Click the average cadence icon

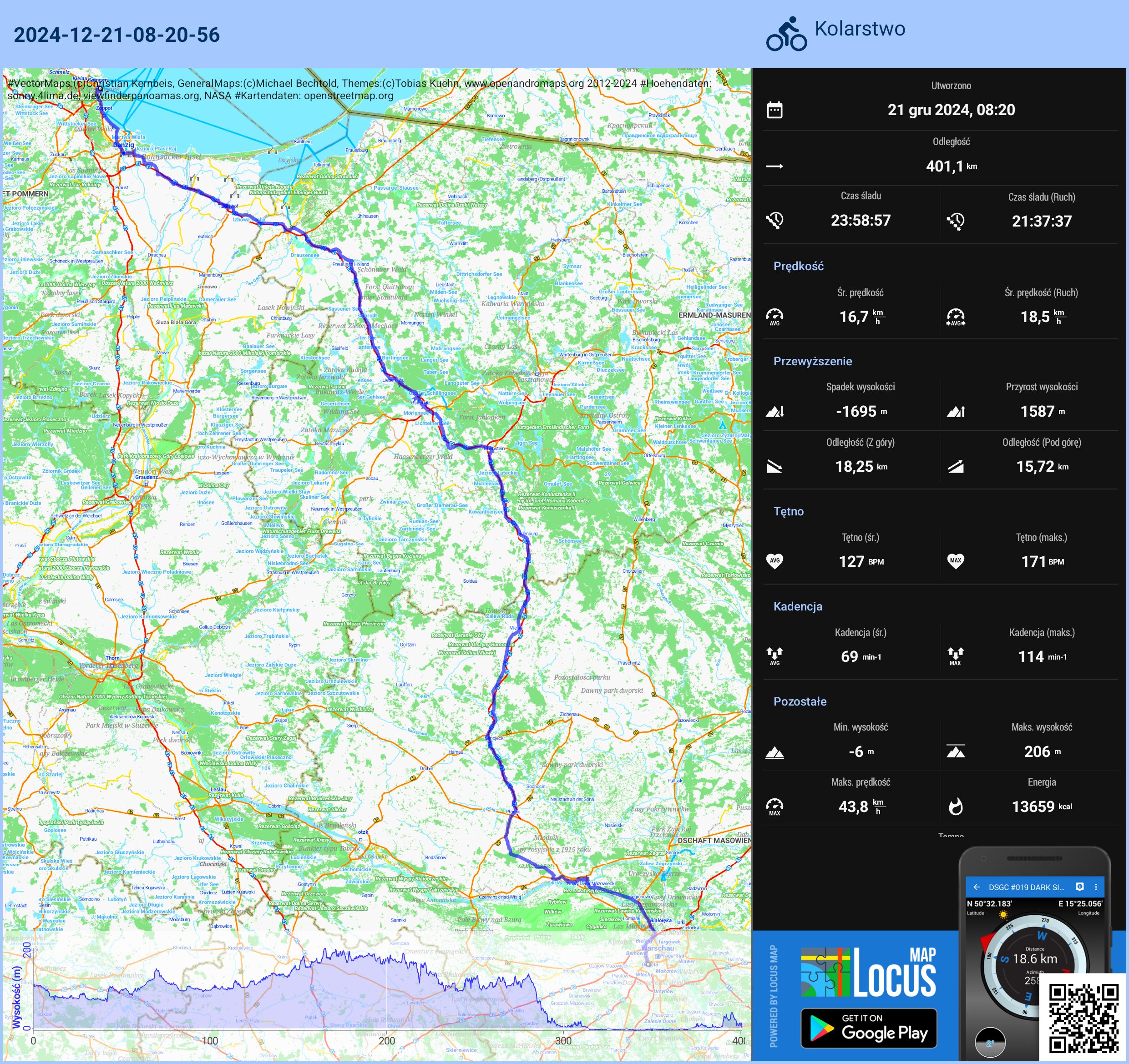775,656
